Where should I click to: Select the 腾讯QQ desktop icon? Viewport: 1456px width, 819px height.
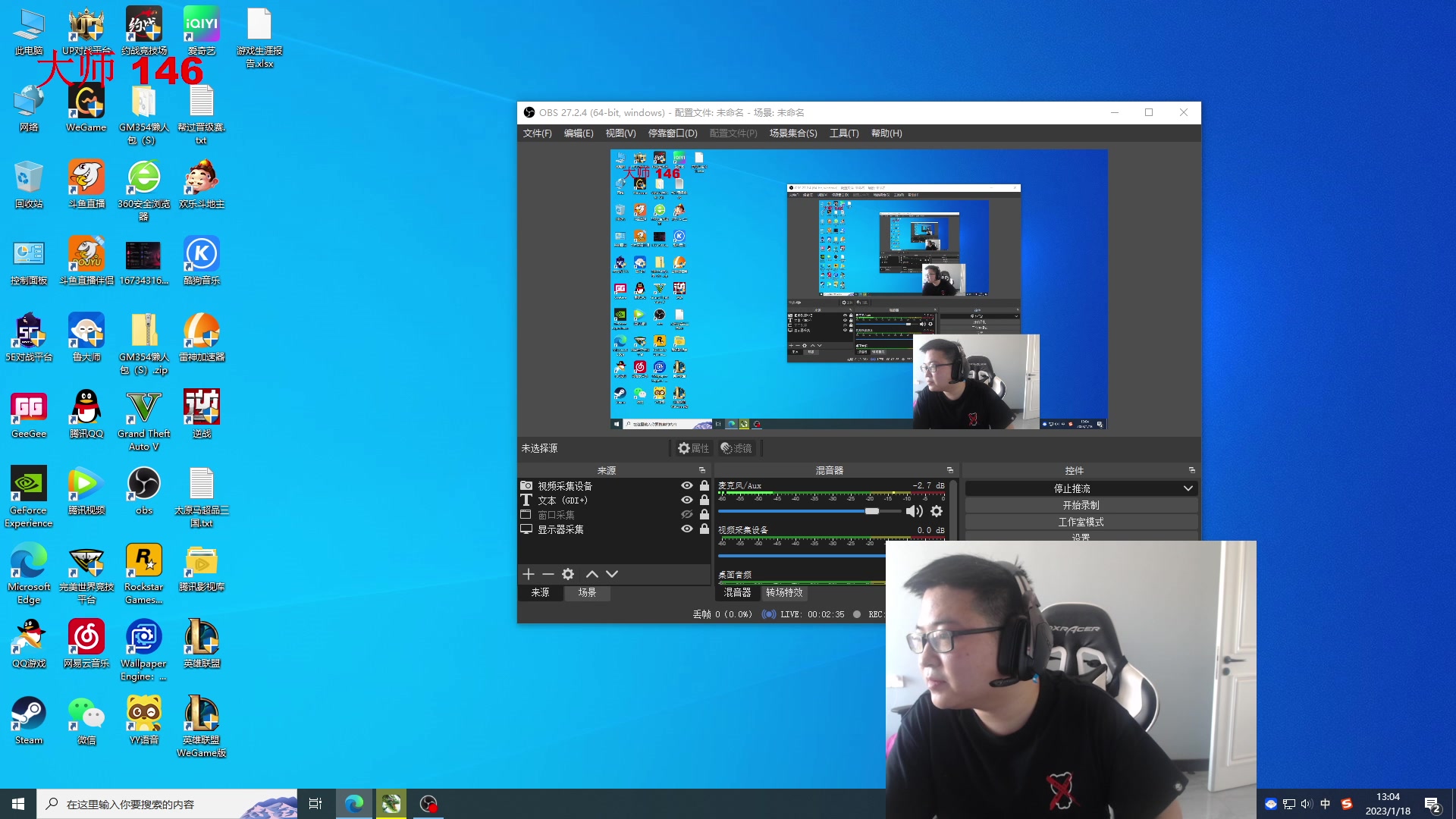coord(86,413)
